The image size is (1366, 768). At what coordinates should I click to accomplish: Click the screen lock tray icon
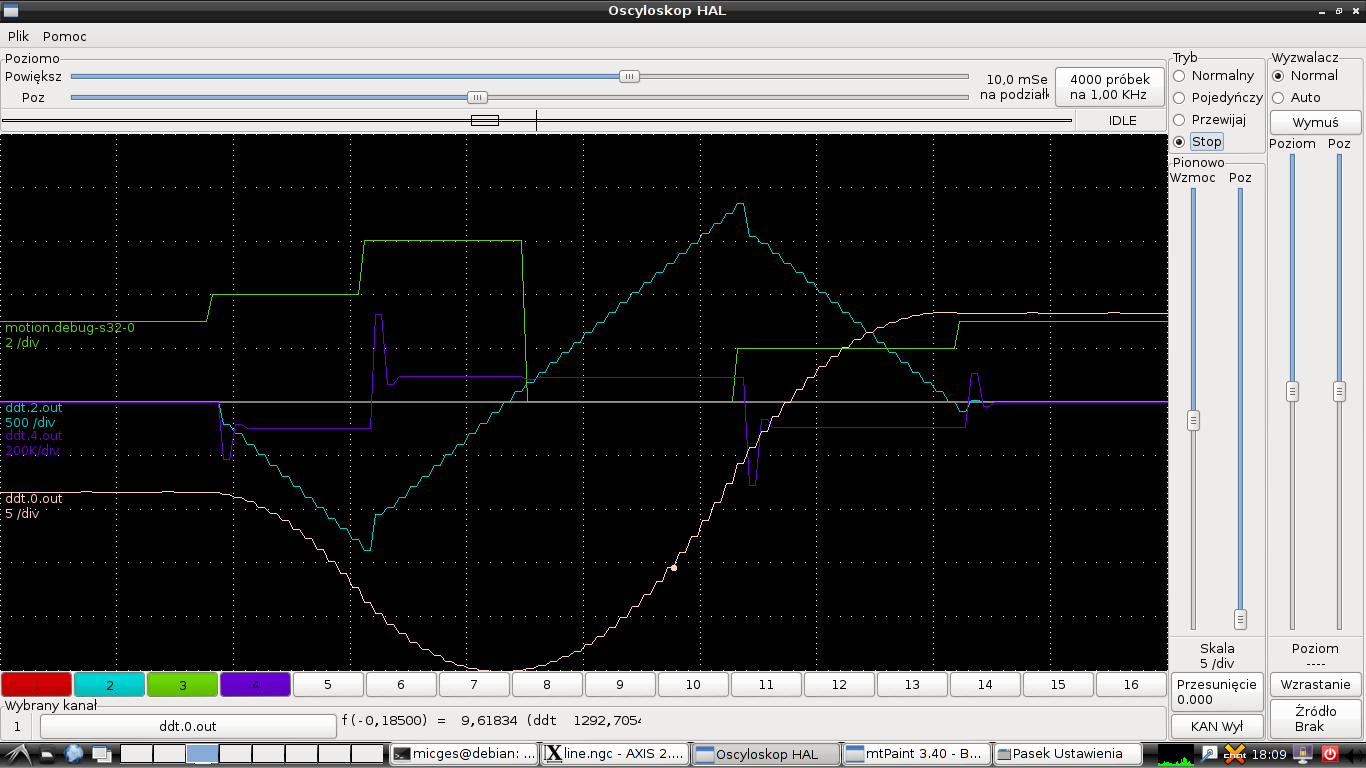[x=1305, y=754]
